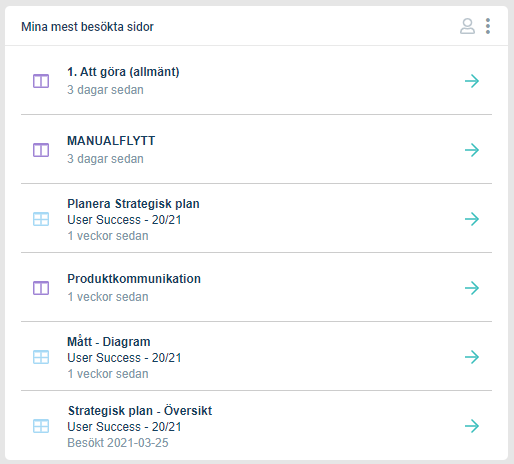Click the arrow next to 'Planera Strategisk plan'
This screenshot has height=464, width=514.
[472, 219]
